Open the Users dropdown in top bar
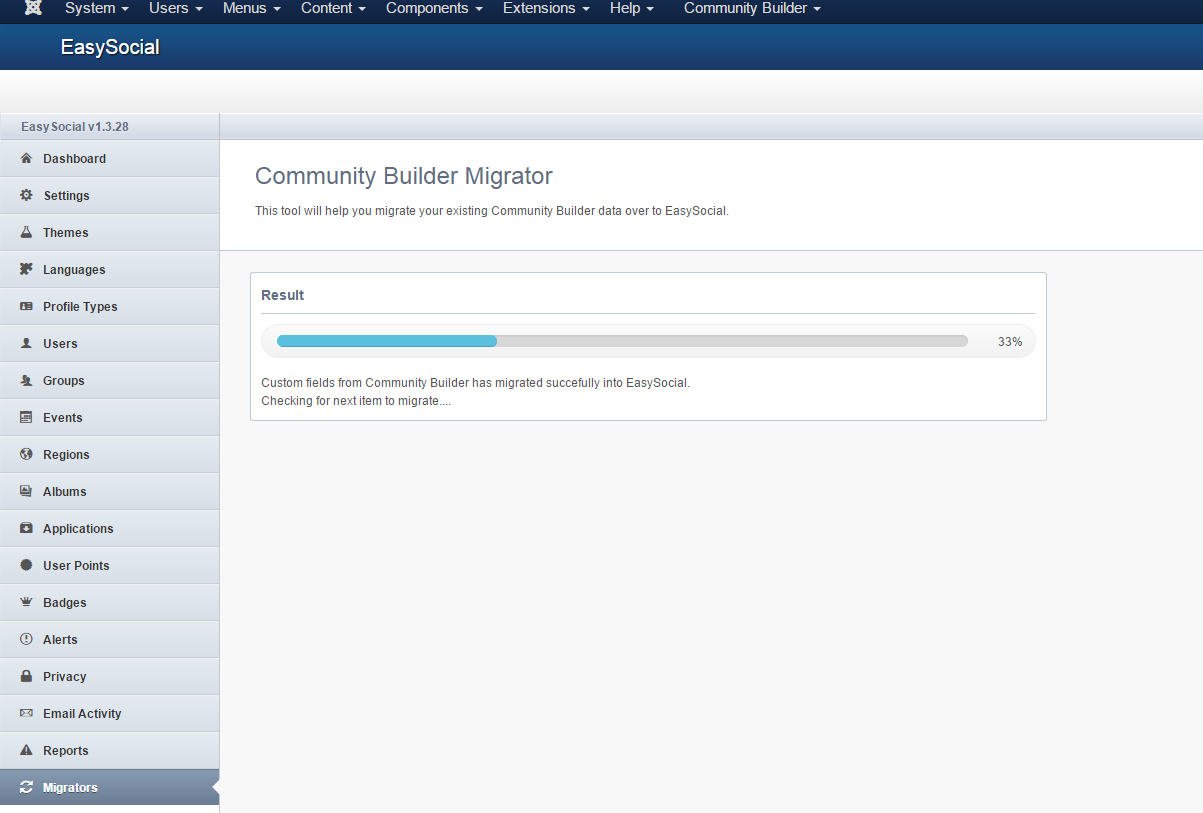The height and width of the screenshot is (813, 1203). (x=176, y=8)
